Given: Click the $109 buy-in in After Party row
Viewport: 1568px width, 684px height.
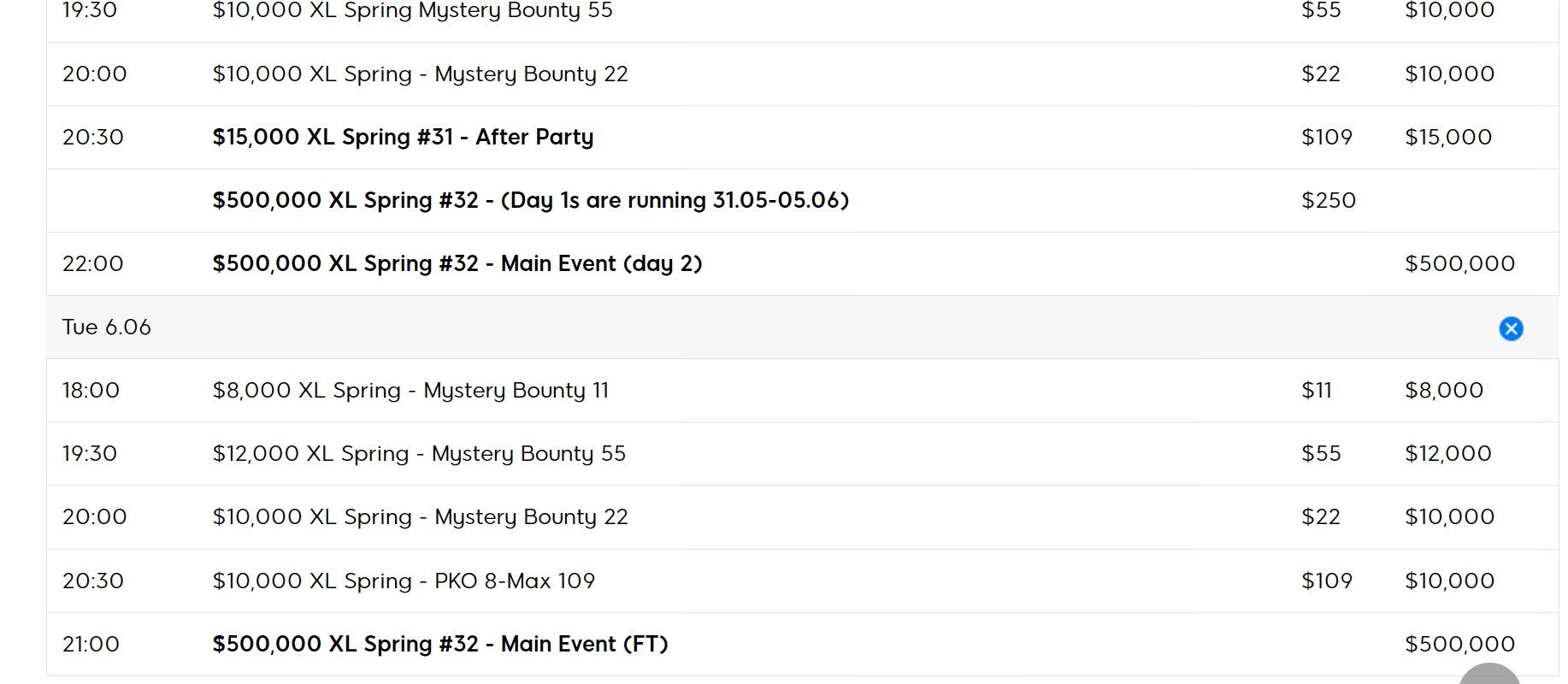Looking at the screenshot, I should pos(1327,137).
